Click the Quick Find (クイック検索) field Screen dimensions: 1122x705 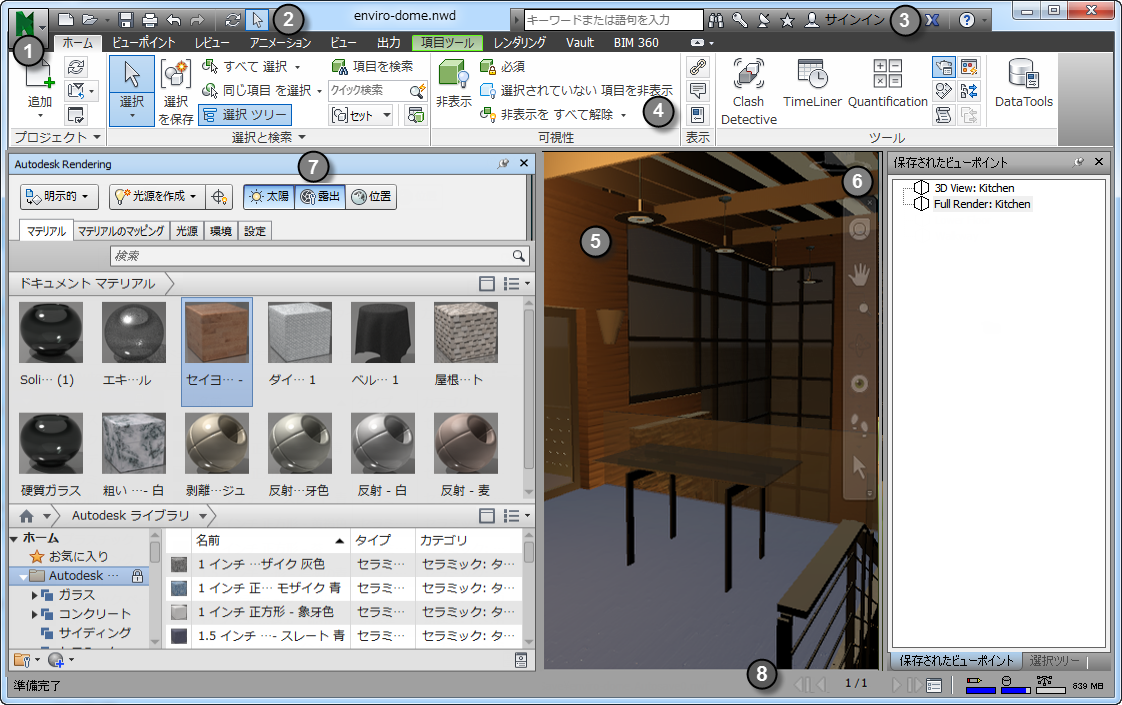(377, 91)
